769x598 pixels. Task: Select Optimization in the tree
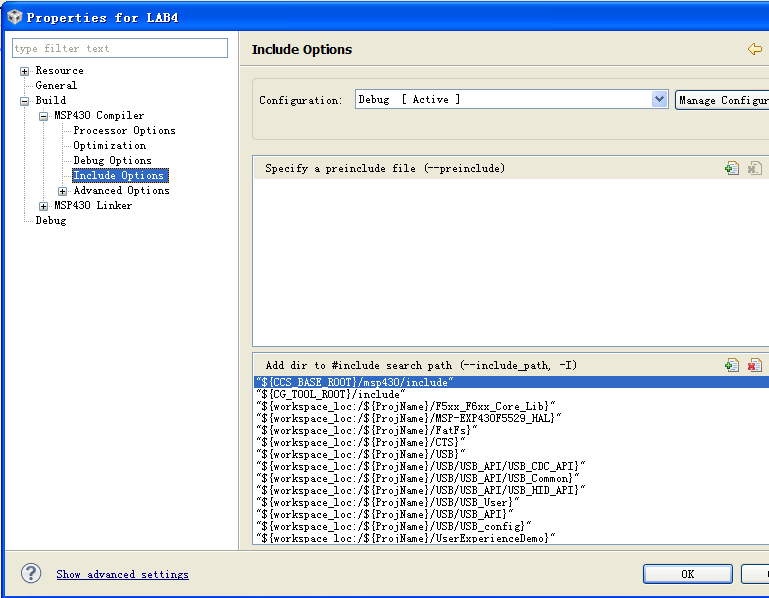tap(109, 145)
